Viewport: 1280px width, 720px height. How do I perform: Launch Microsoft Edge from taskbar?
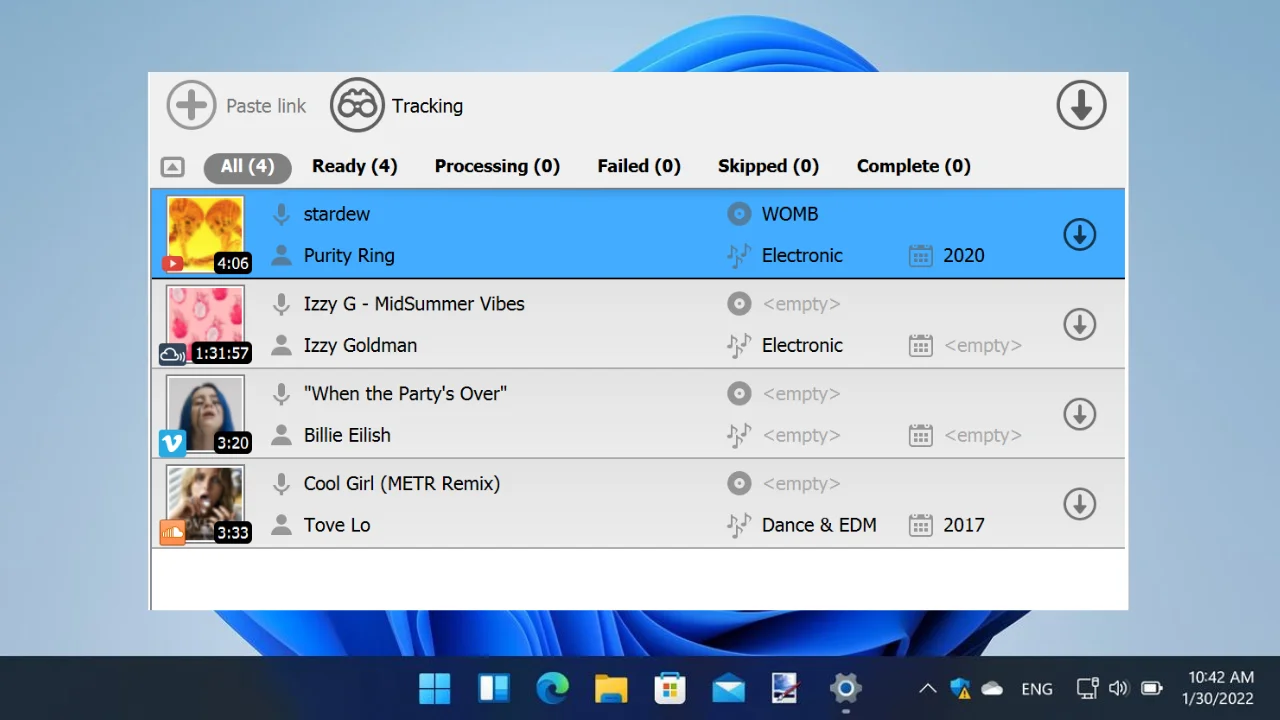pyautogui.click(x=552, y=688)
